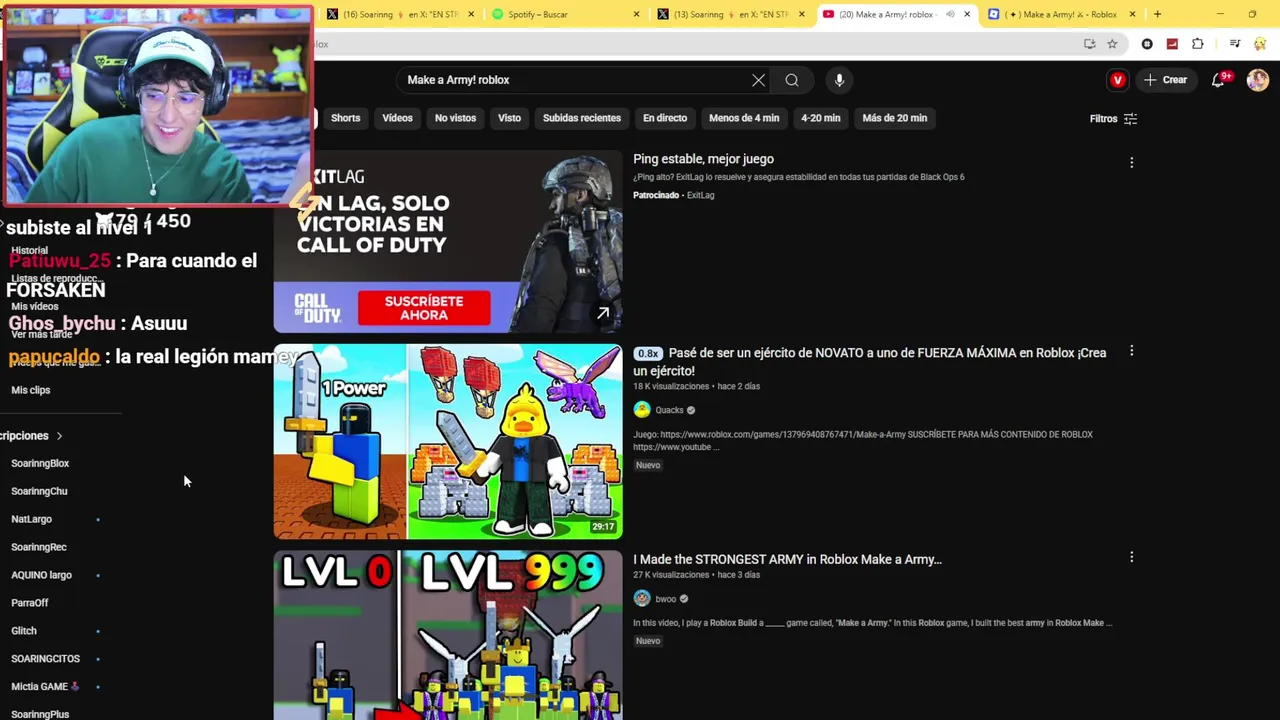Open the bwoo channel name link
This screenshot has height=720, width=1280.
(x=666, y=599)
